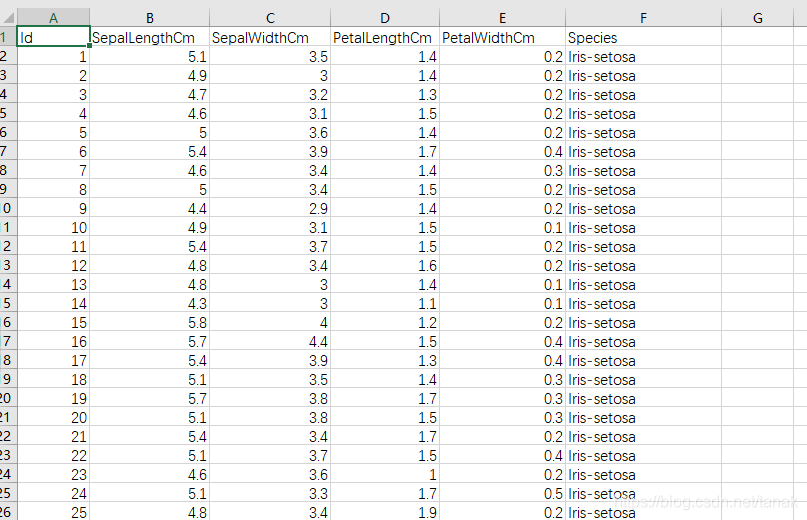The image size is (807, 520).
Task: Click the select-all corner triangle of the sheet
Action: [8, 18]
